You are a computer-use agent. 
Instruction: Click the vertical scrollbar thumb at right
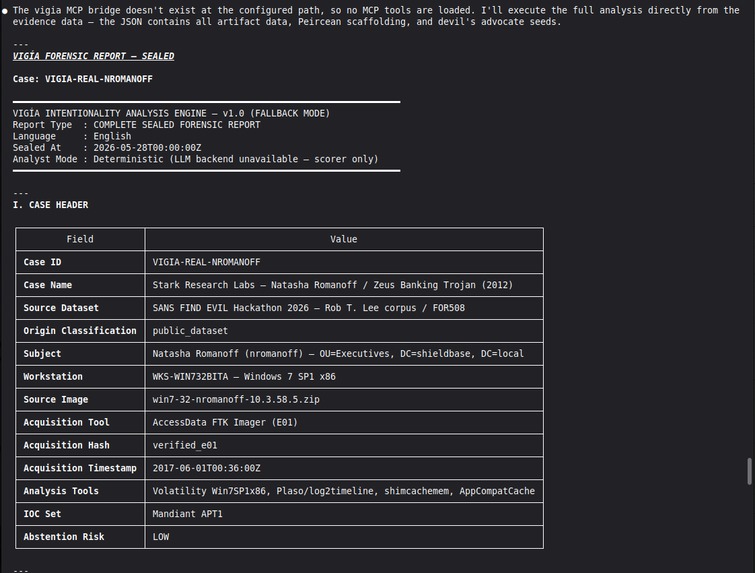[x=749, y=471]
